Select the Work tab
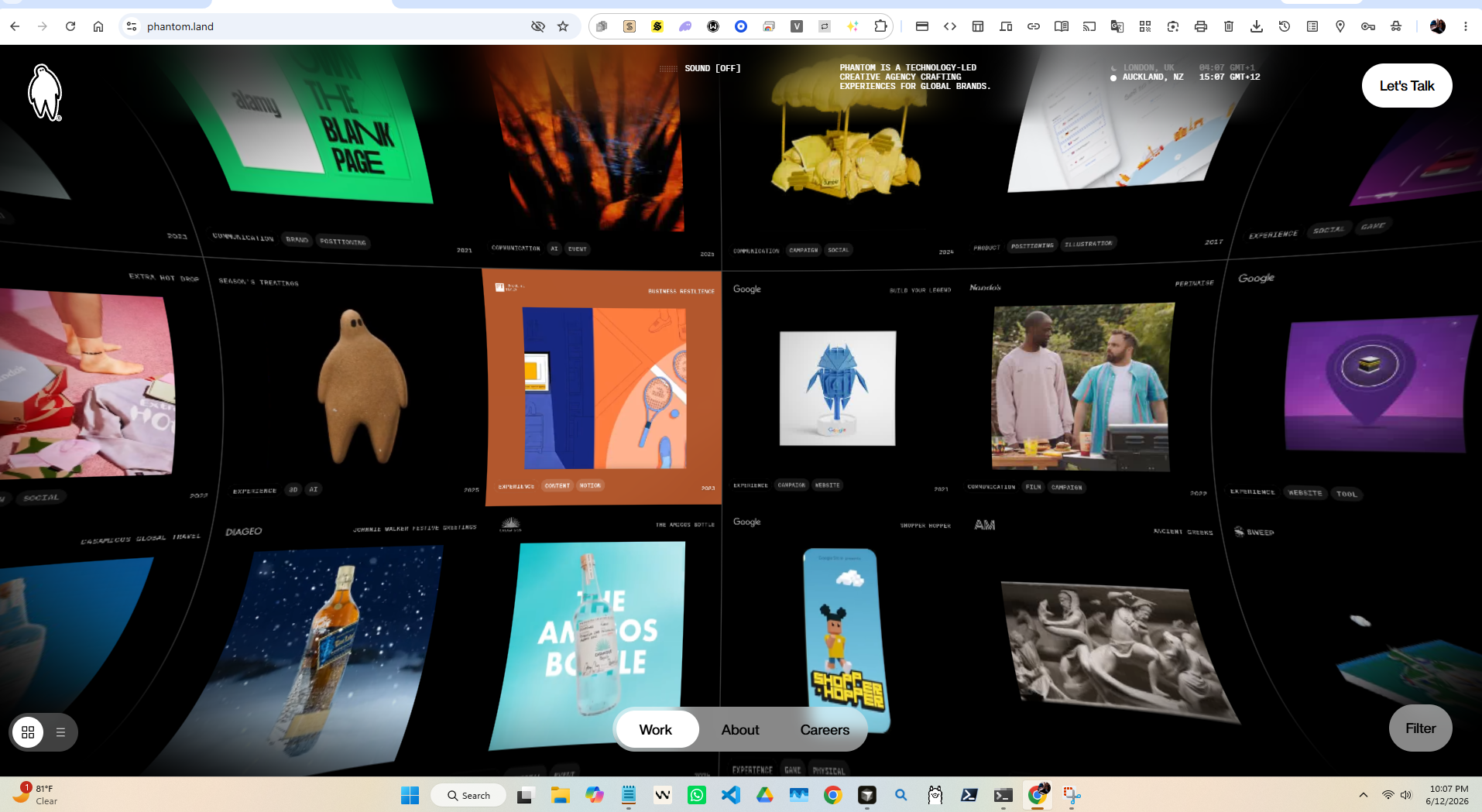1482x812 pixels. click(x=656, y=730)
